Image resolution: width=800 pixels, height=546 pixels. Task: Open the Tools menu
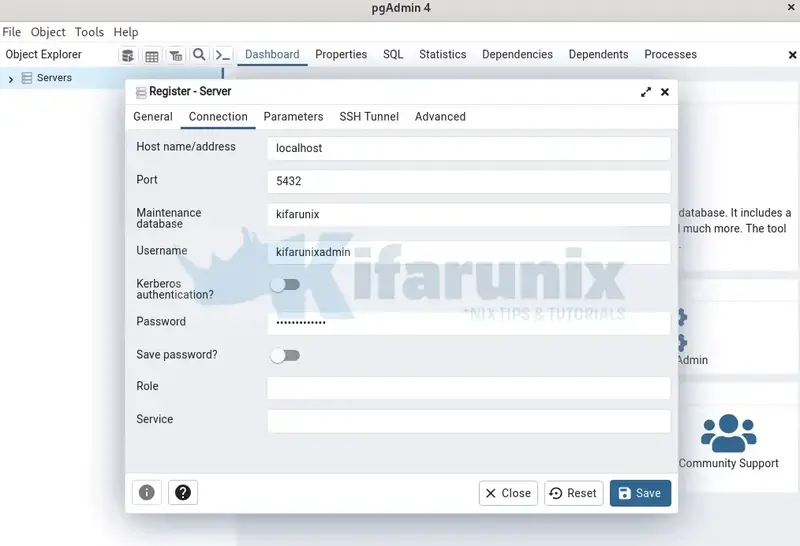click(x=89, y=32)
